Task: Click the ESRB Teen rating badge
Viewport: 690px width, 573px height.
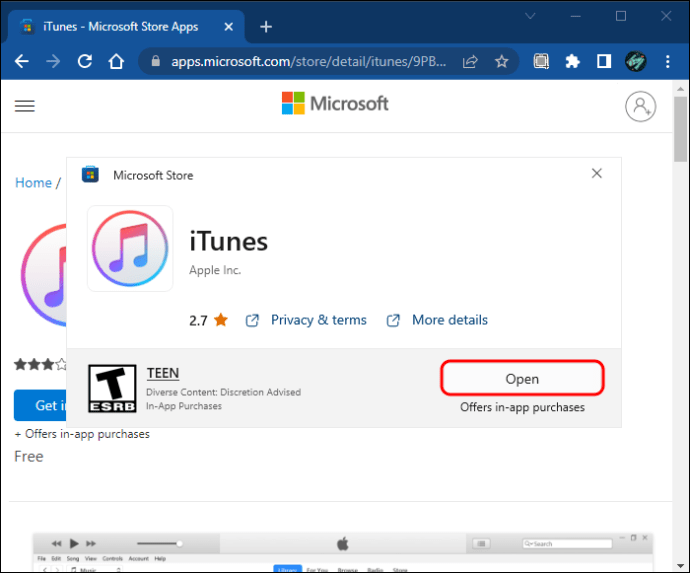Action: click(112, 389)
